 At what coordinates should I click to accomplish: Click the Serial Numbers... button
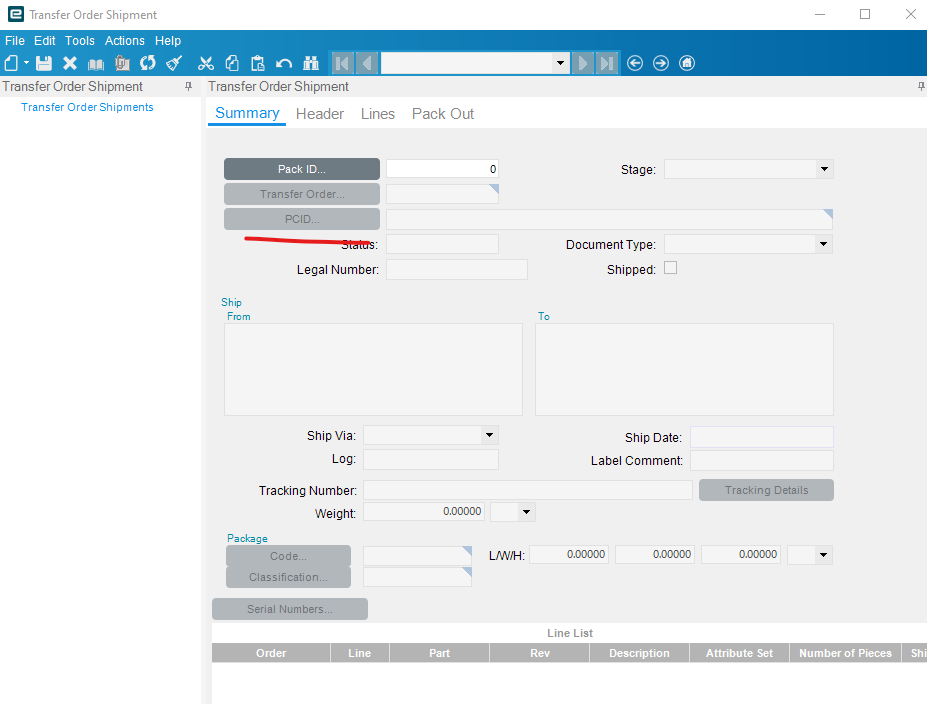pos(290,609)
